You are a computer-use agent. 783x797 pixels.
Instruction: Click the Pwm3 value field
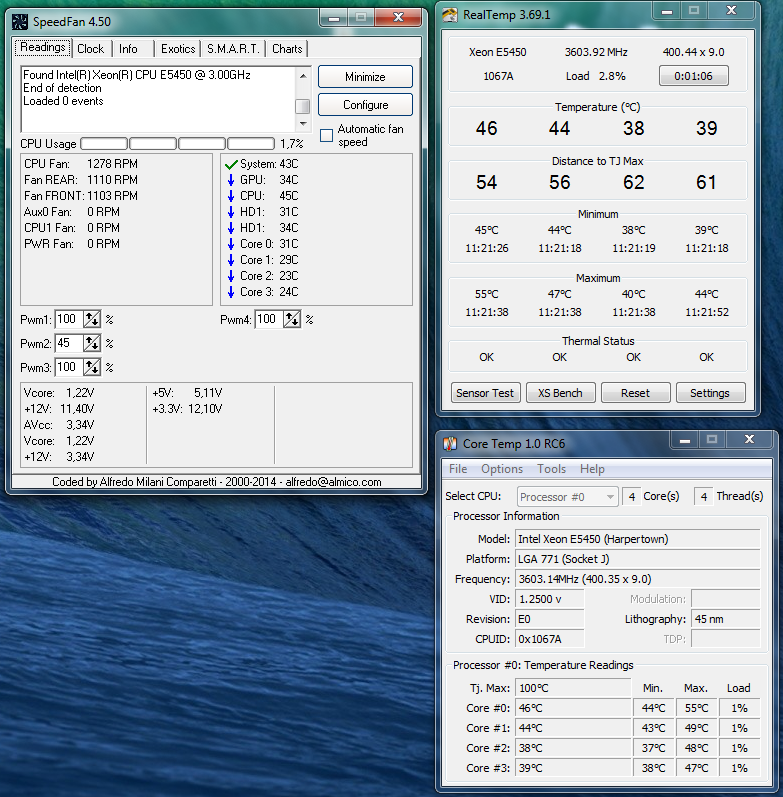click(69, 367)
